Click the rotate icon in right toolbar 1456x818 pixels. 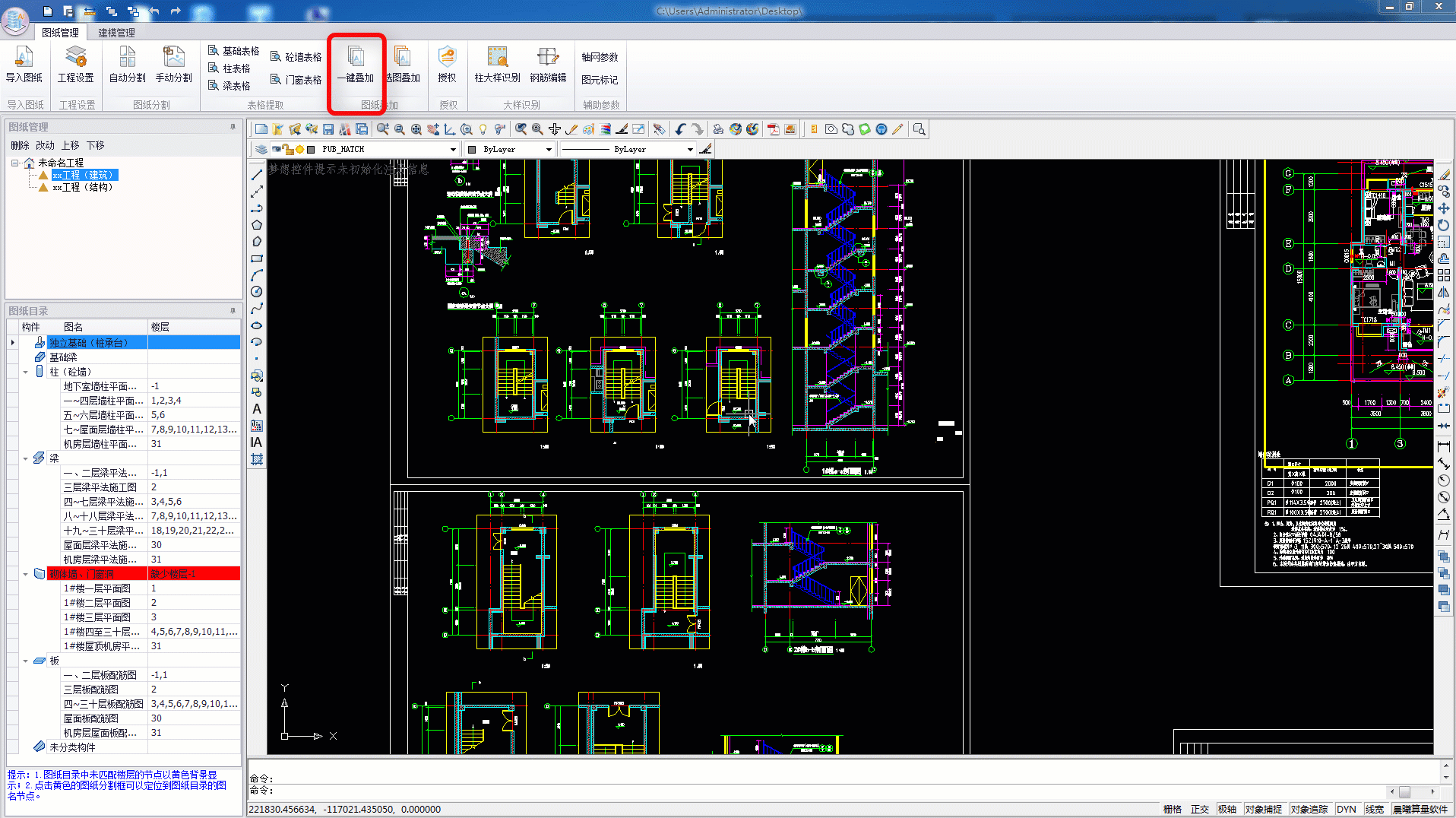tap(1444, 225)
